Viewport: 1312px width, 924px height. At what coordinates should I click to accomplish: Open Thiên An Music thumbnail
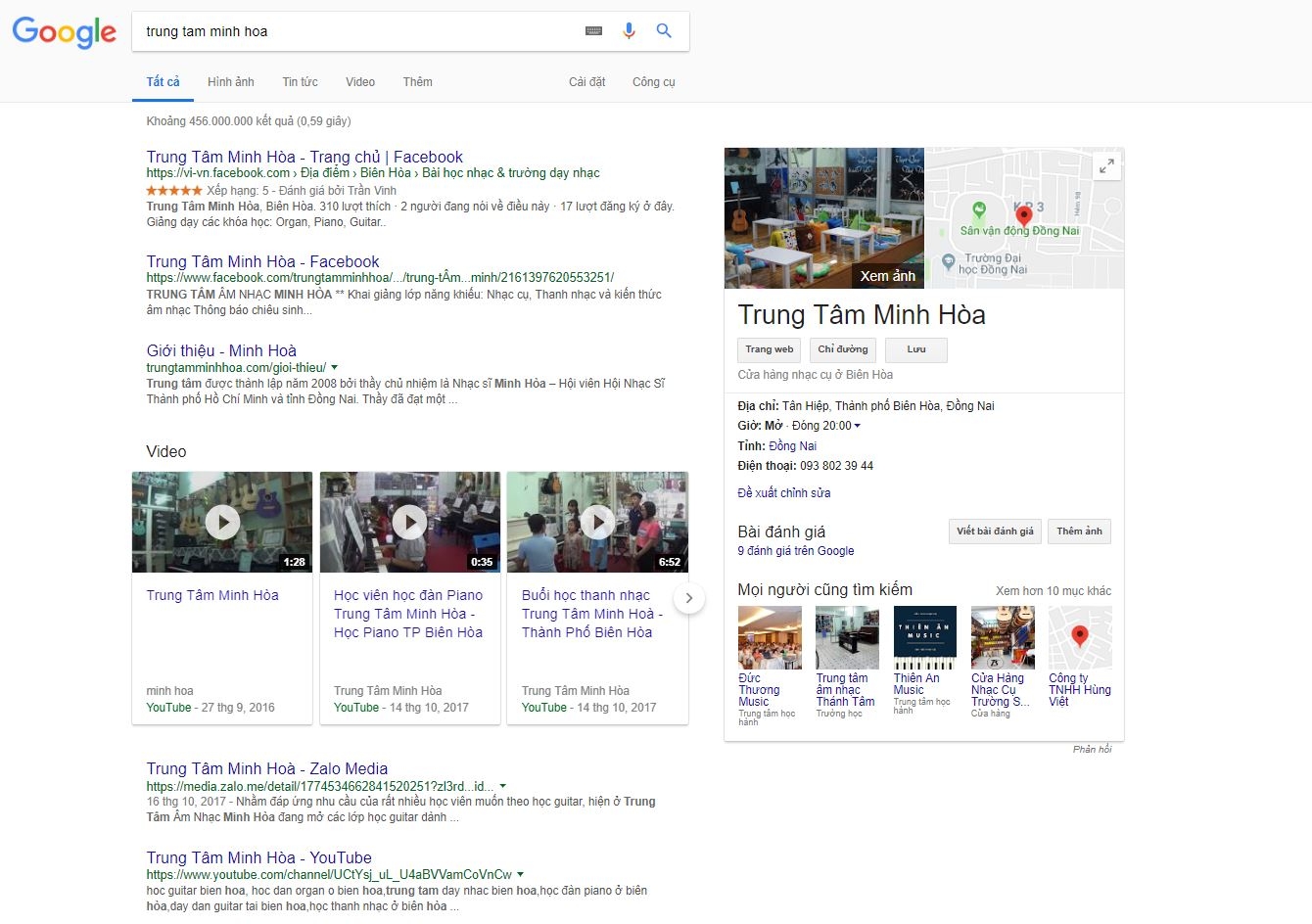(x=924, y=637)
